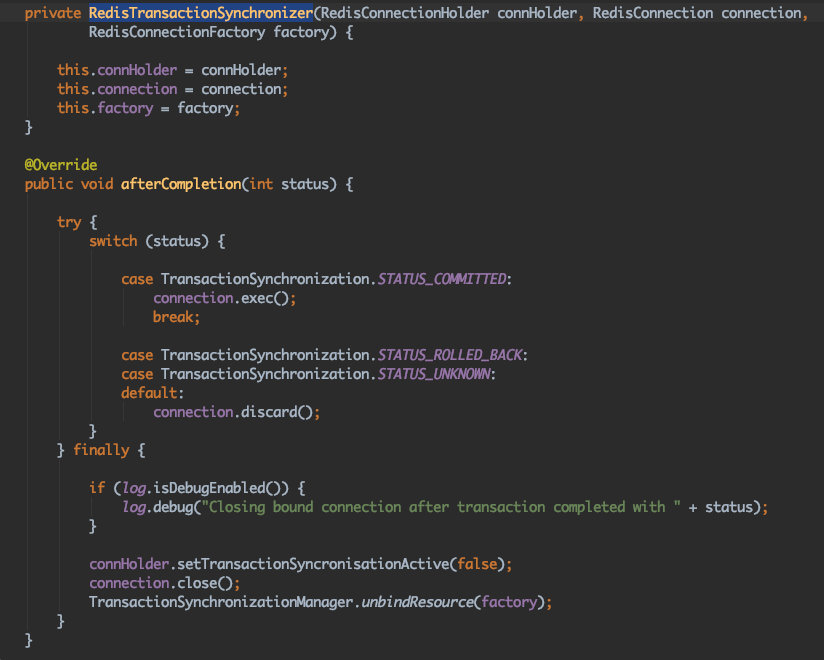The width and height of the screenshot is (824, 660).
Task: Click the this.connHolder field assignment
Action: pyautogui.click(x=172, y=70)
